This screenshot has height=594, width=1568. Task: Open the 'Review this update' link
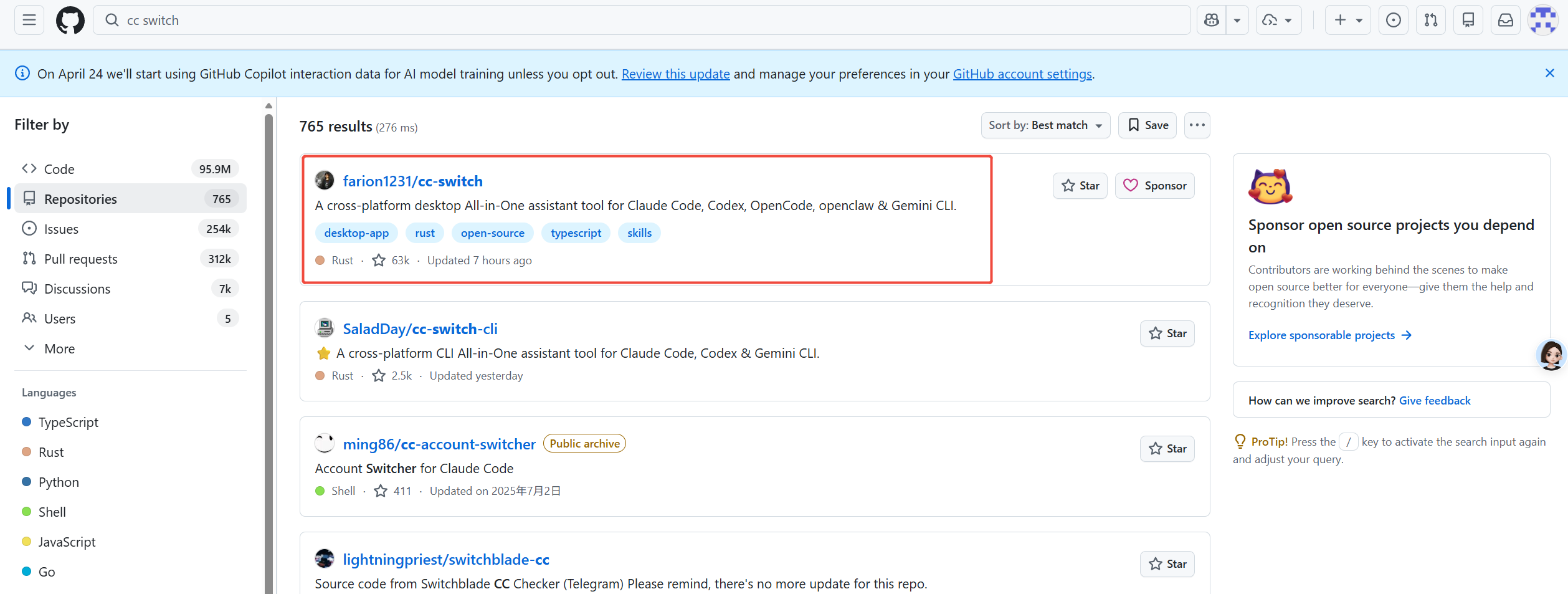676,74
